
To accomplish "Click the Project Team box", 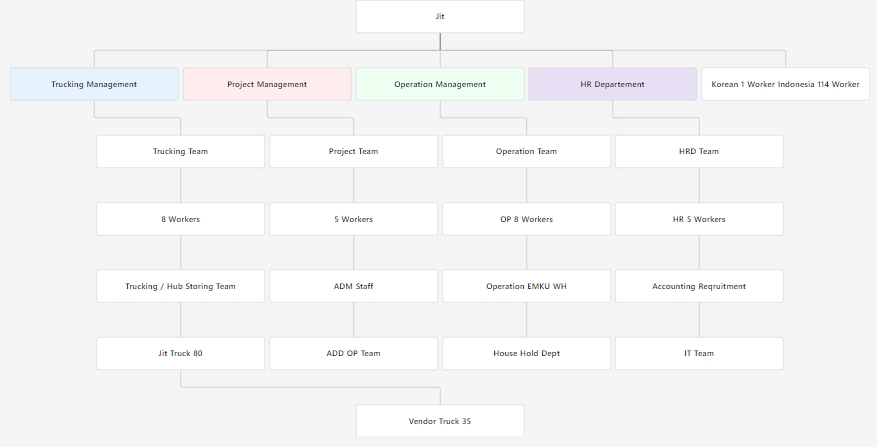I will tap(353, 152).
